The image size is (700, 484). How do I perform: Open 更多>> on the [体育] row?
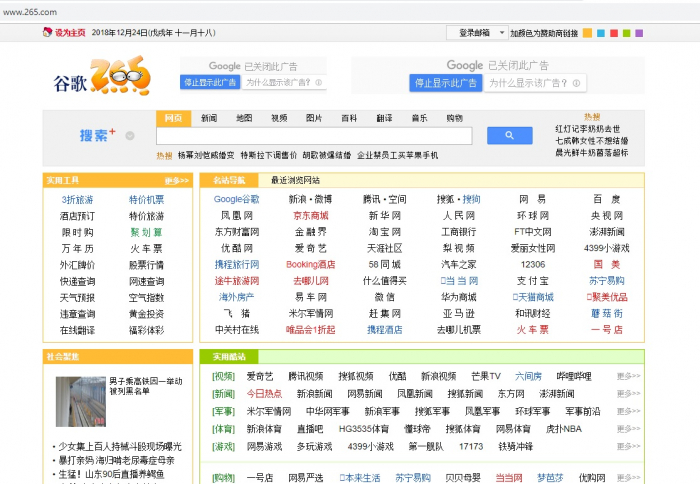click(x=629, y=429)
